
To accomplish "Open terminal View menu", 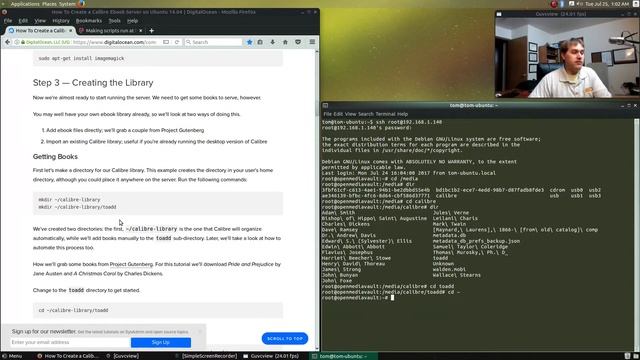I will coord(350,114).
